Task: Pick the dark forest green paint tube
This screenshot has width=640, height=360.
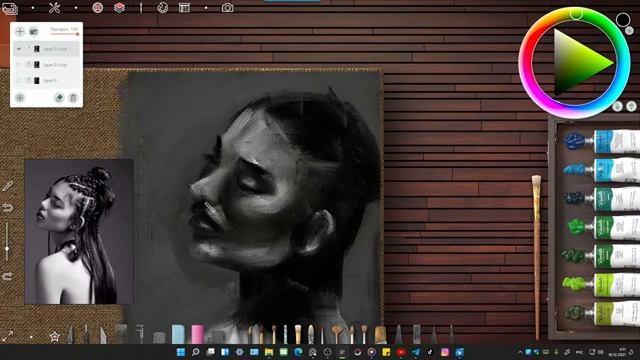Action: click(x=600, y=256)
